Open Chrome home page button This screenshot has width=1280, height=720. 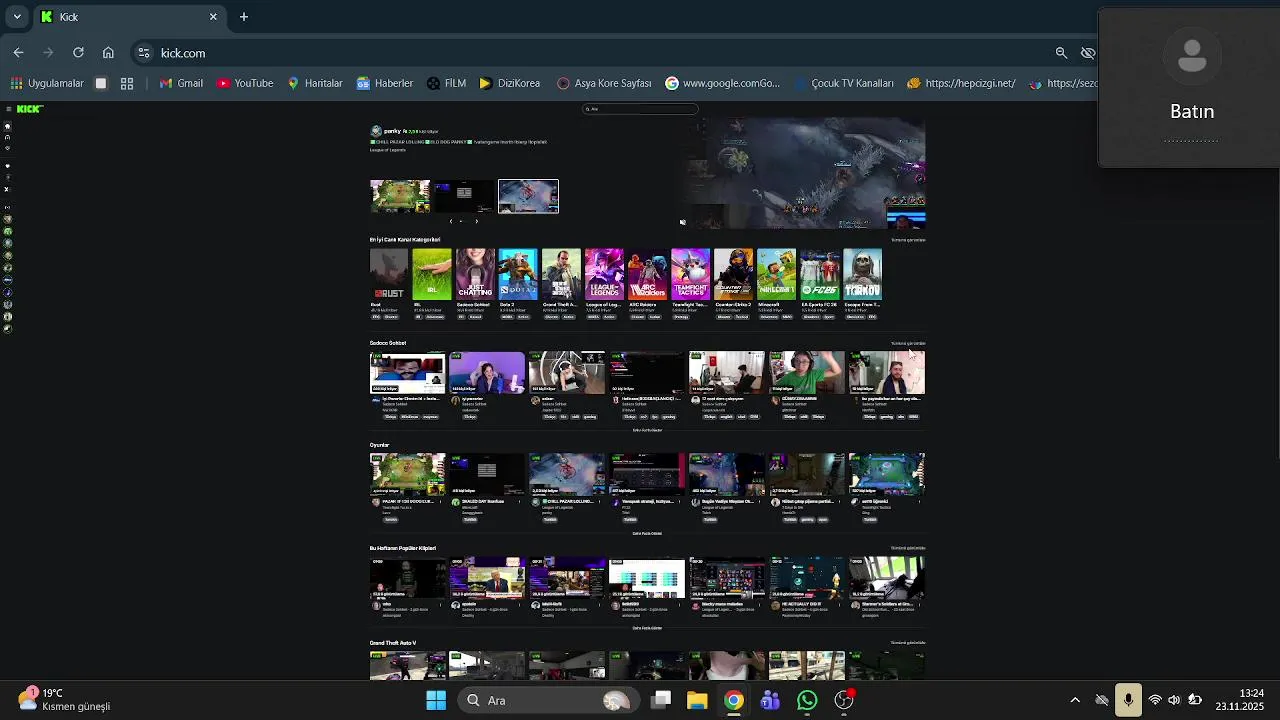pyautogui.click(x=108, y=53)
